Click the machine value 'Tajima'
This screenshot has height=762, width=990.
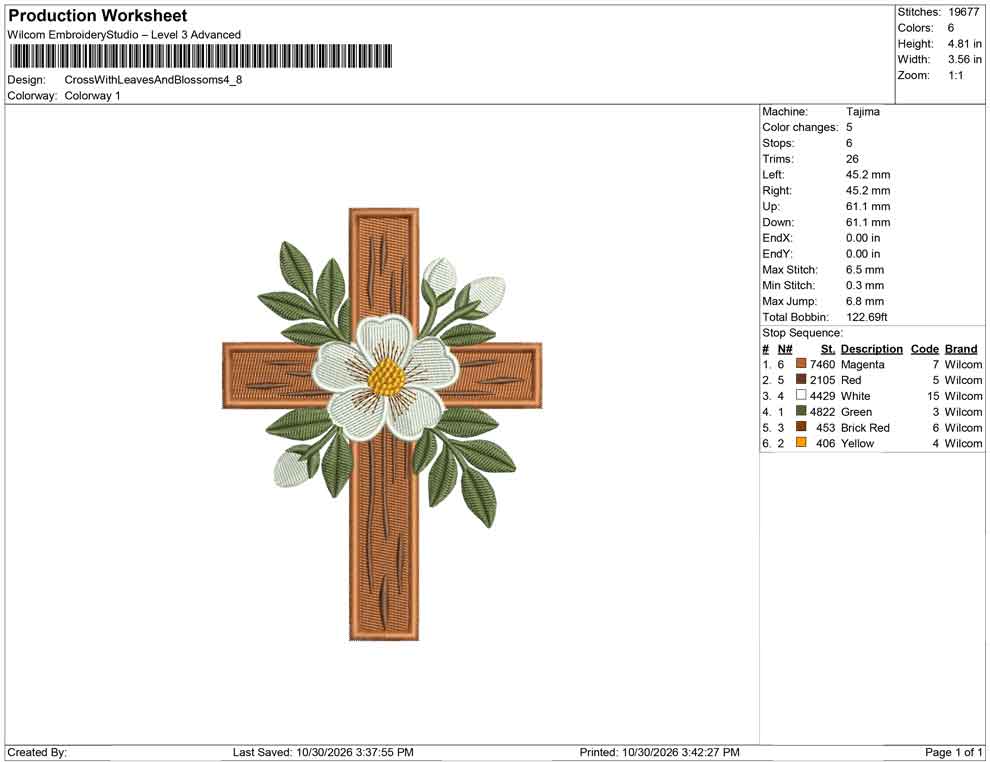click(x=862, y=112)
